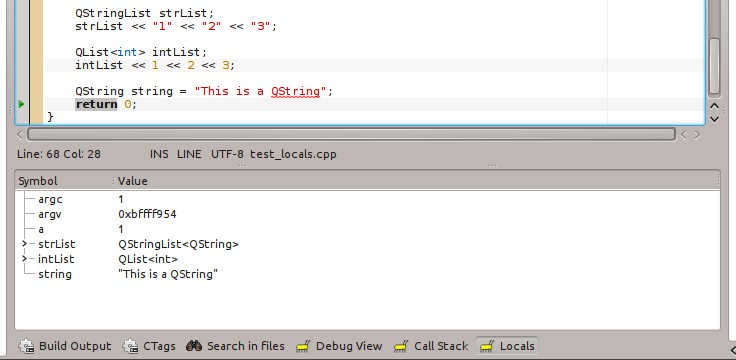Click the Call Stack bug icon

pos(401,346)
